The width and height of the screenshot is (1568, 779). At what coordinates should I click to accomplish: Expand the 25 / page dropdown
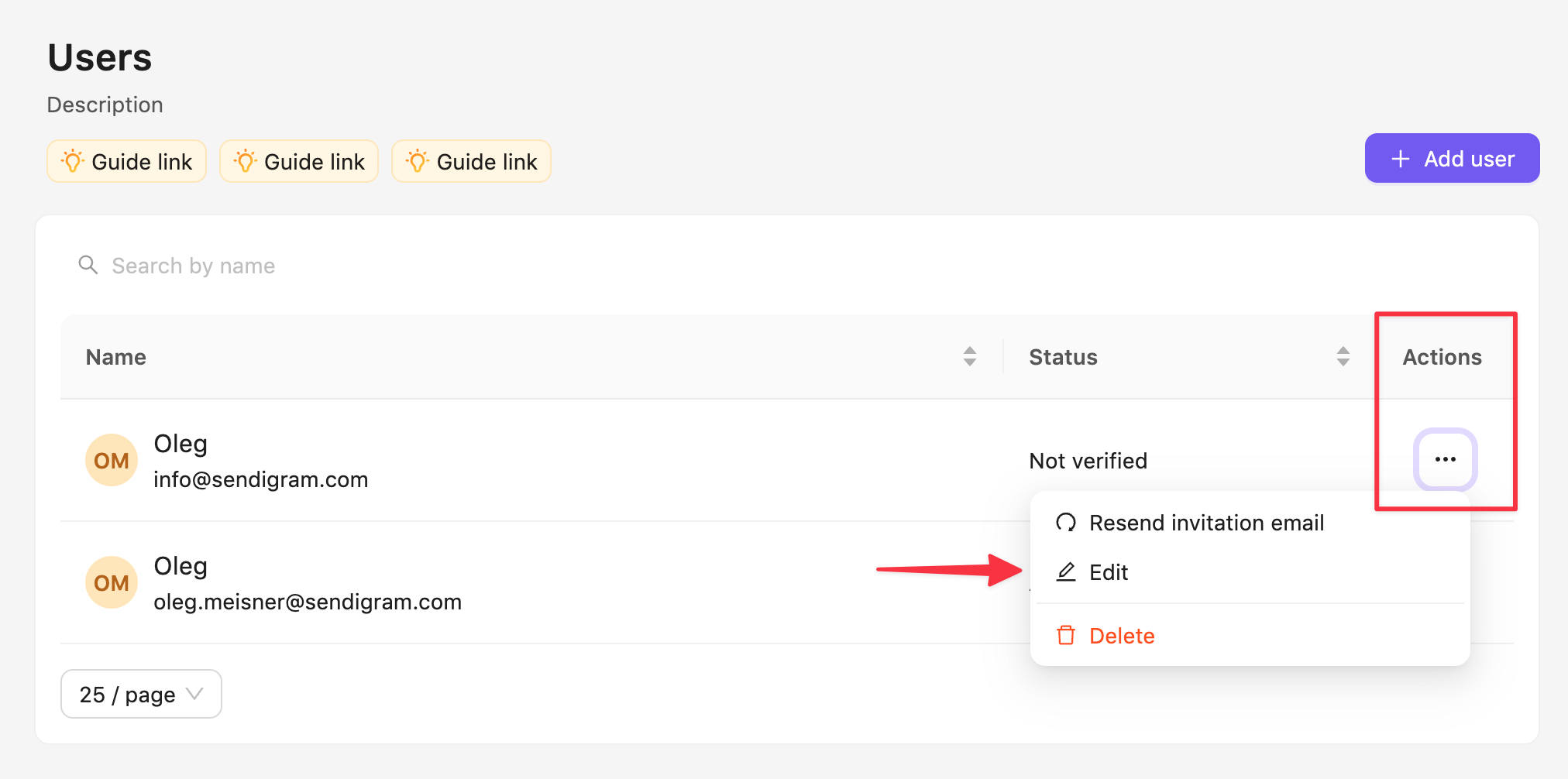141,694
